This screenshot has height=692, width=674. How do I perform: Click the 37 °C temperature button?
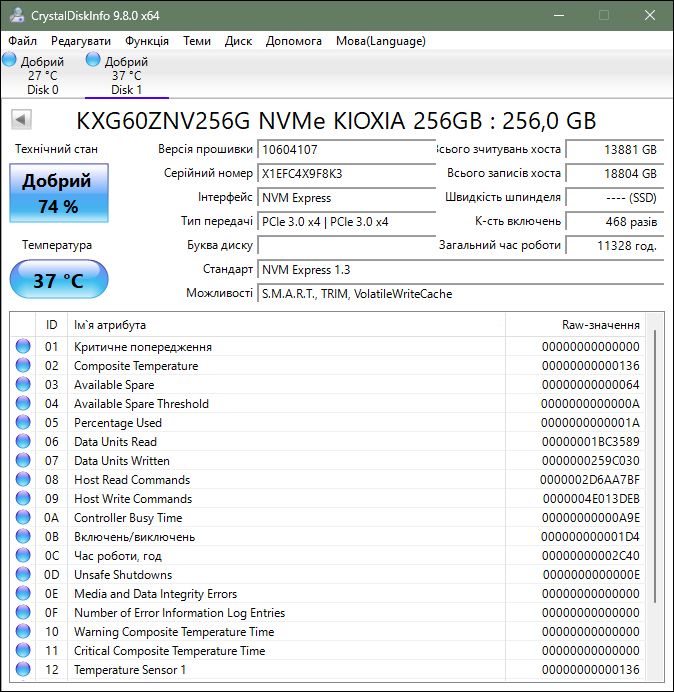pos(59,280)
